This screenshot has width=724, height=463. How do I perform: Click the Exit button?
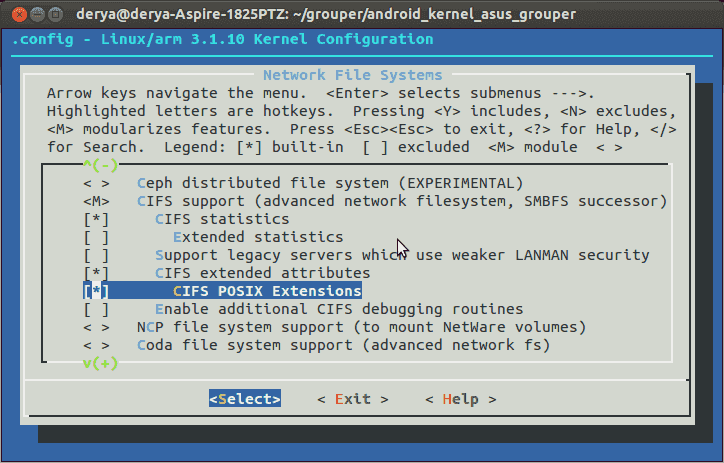tap(353, 399)
